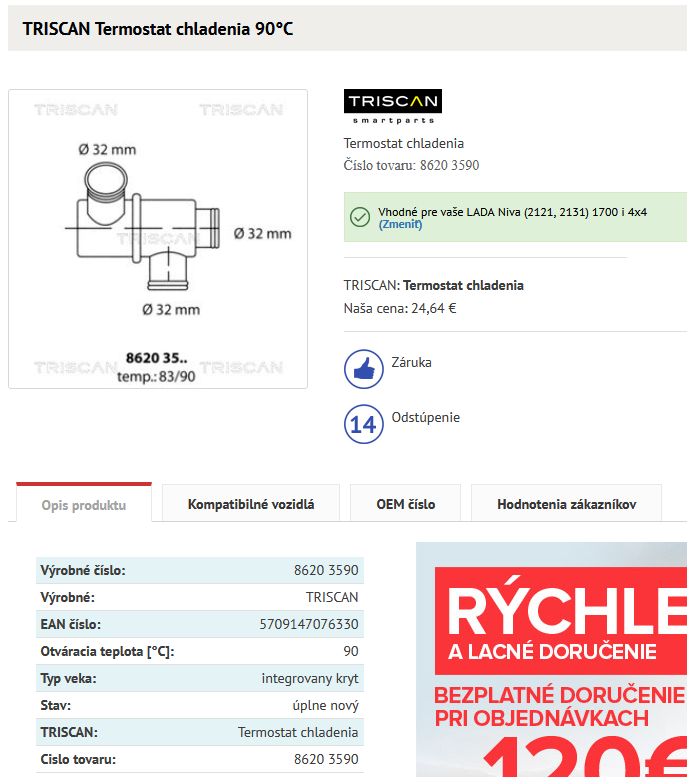Click the Záruka label text
The height and width of the screenshot is (777, 687).
413,363
